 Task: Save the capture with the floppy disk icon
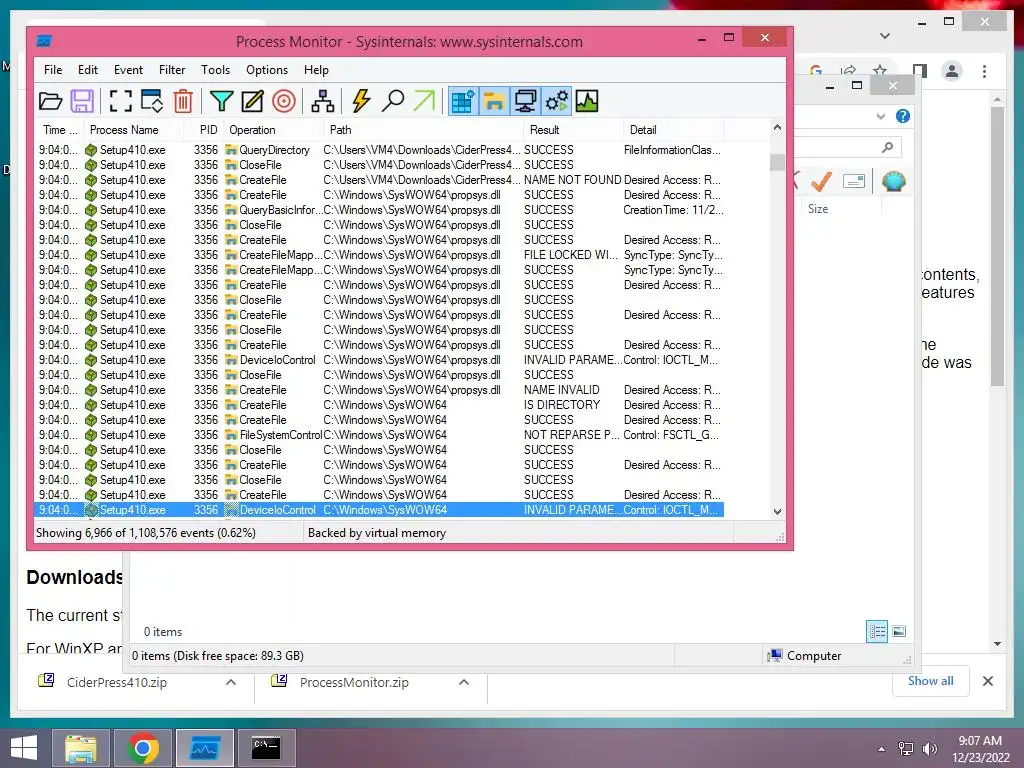(x=82, y=101)
